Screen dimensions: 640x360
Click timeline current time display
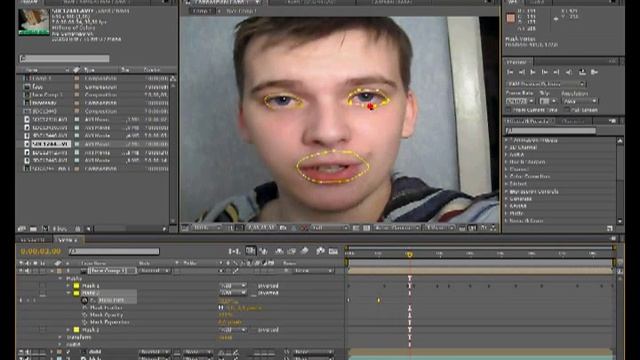click(x=40, y=251)
